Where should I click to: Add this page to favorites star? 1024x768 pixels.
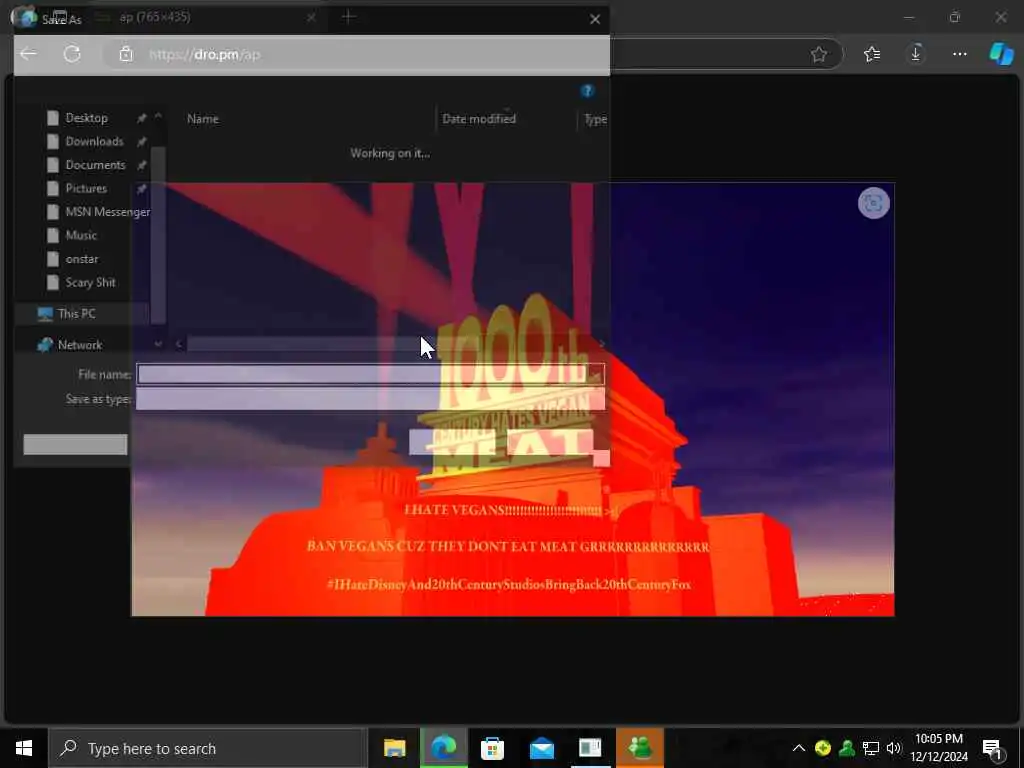pyautogui.click(x=819, y=54)
